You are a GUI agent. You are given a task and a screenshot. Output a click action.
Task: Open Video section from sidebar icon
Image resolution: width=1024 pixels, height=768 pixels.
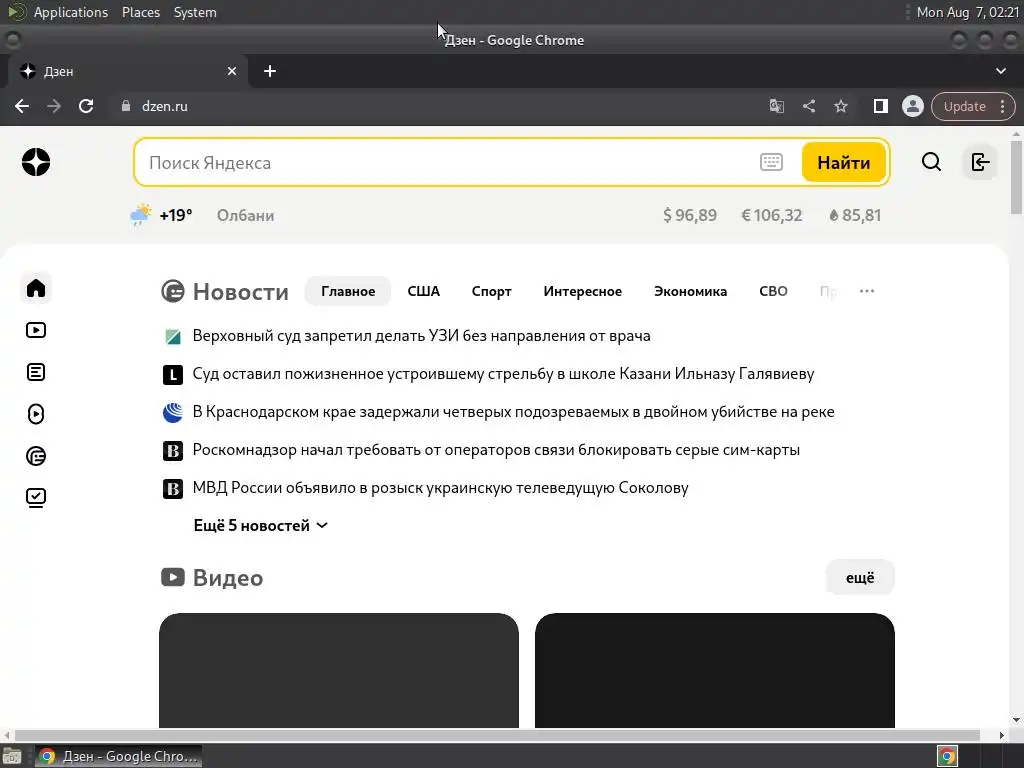36,330
